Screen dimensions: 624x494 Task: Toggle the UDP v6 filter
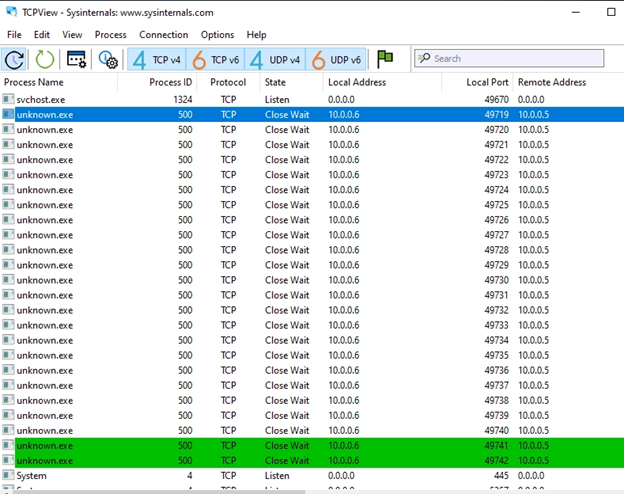tap(335, 60)
